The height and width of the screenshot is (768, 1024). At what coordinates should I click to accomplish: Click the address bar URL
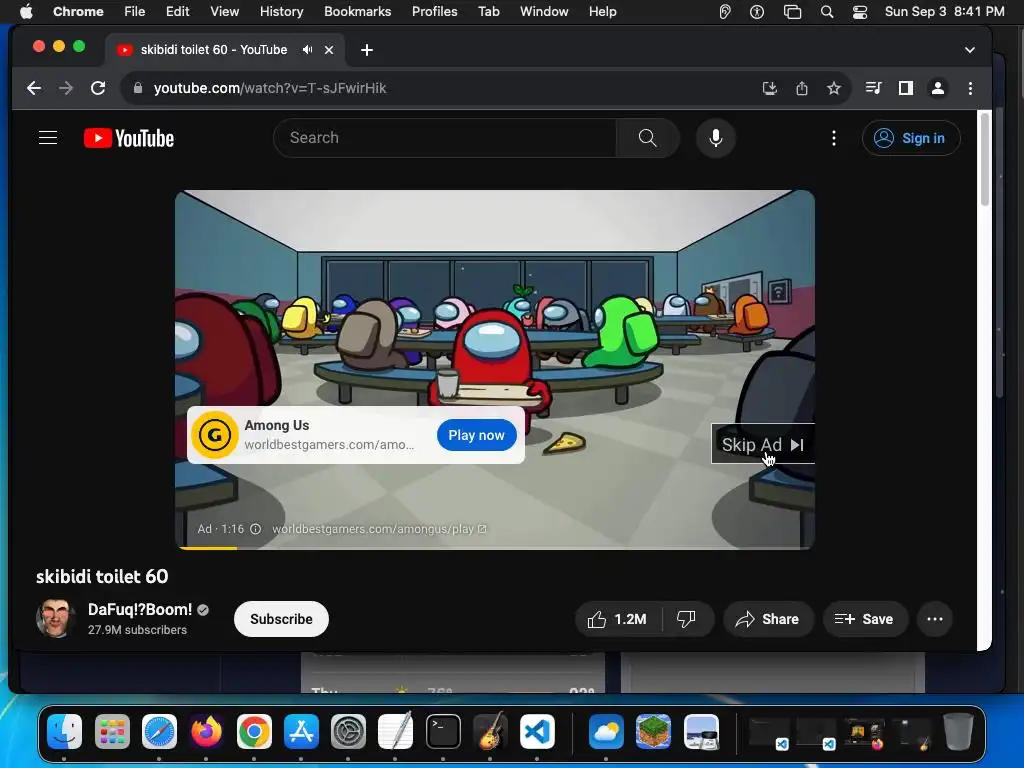click(x=270, y=88)
